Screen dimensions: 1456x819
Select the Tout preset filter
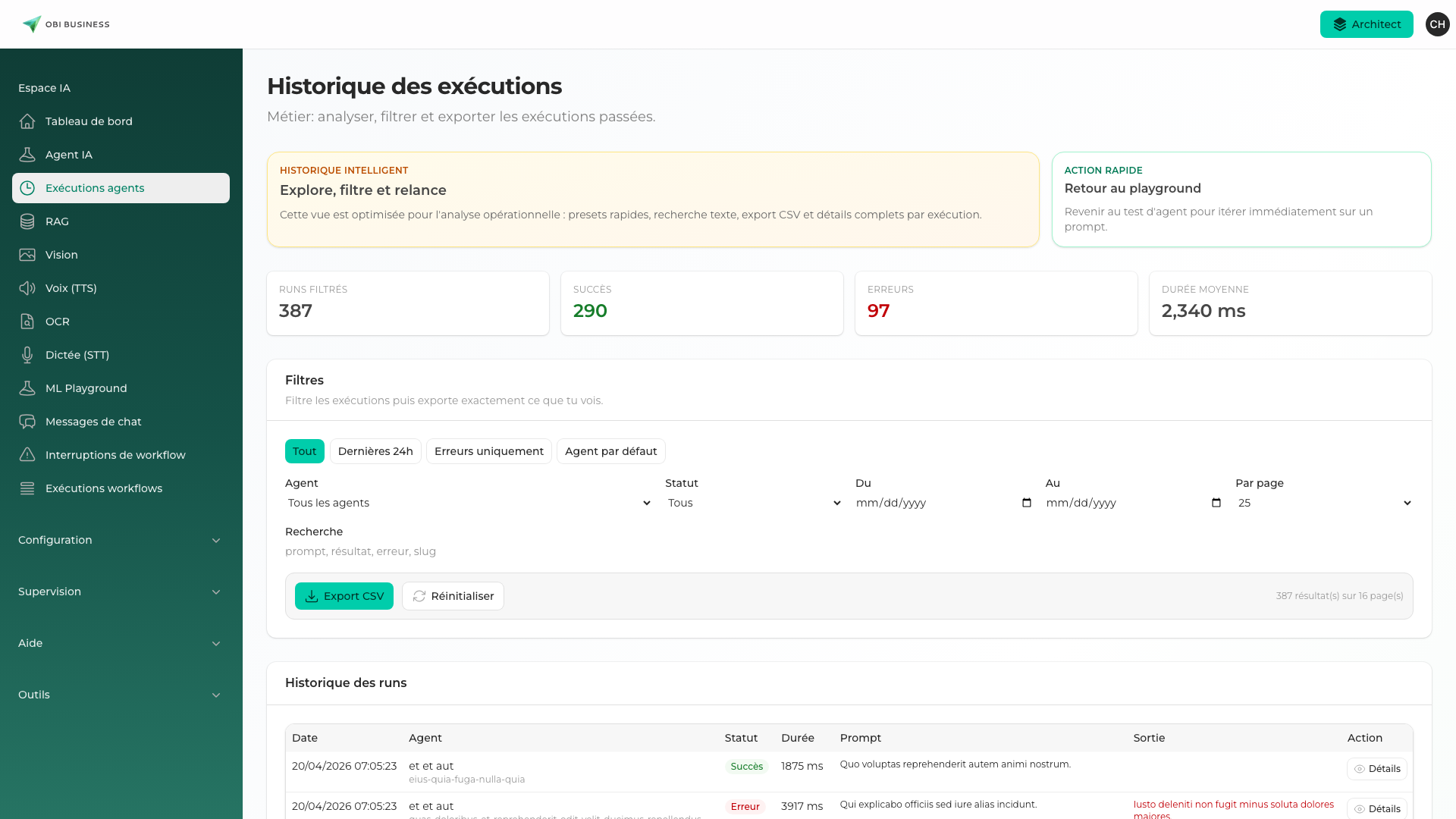point(304,451)
